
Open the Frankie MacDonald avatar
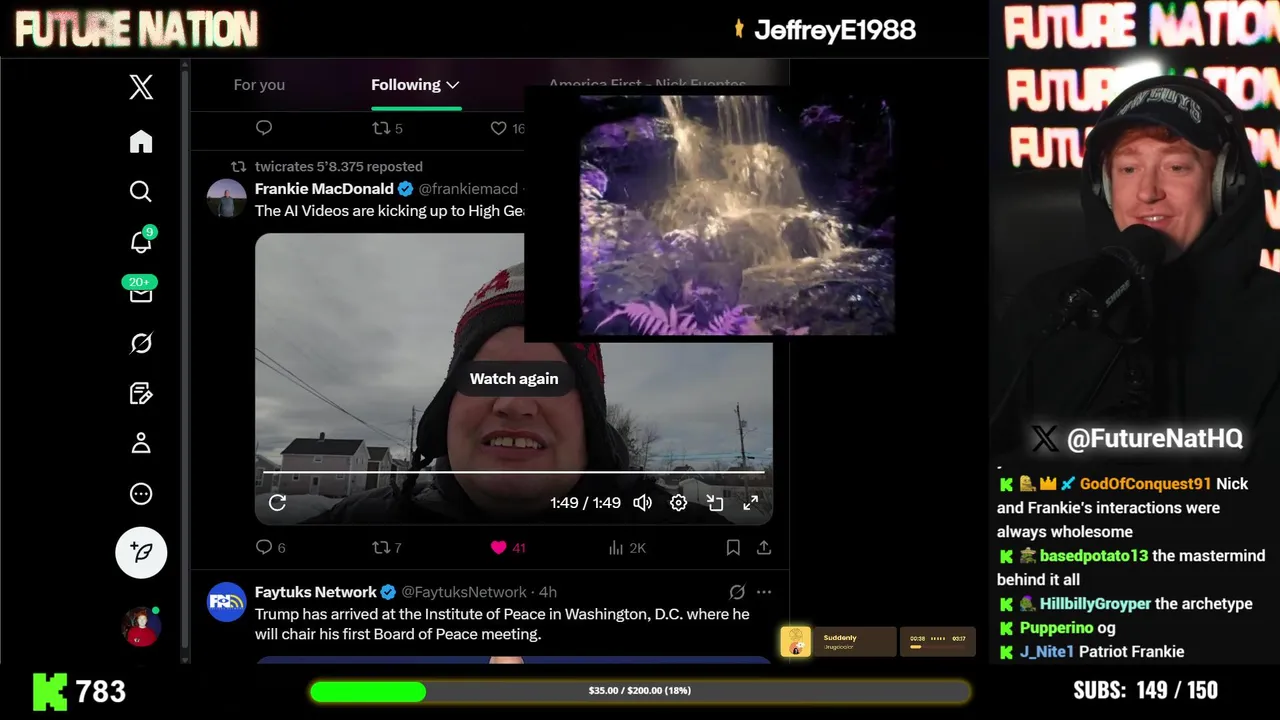click(x=227, y=198)
